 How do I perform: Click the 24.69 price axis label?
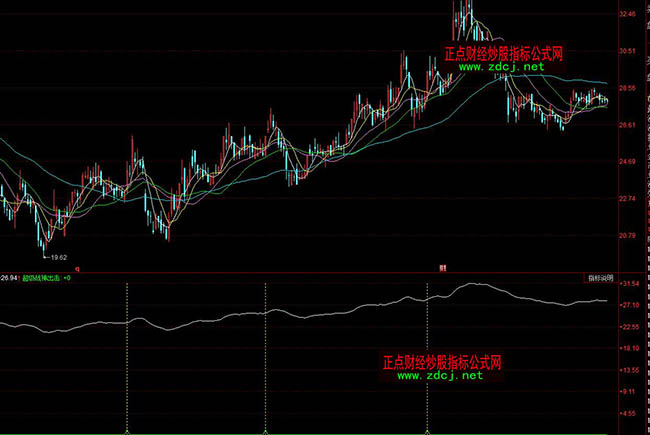click(x=628, y=162)
